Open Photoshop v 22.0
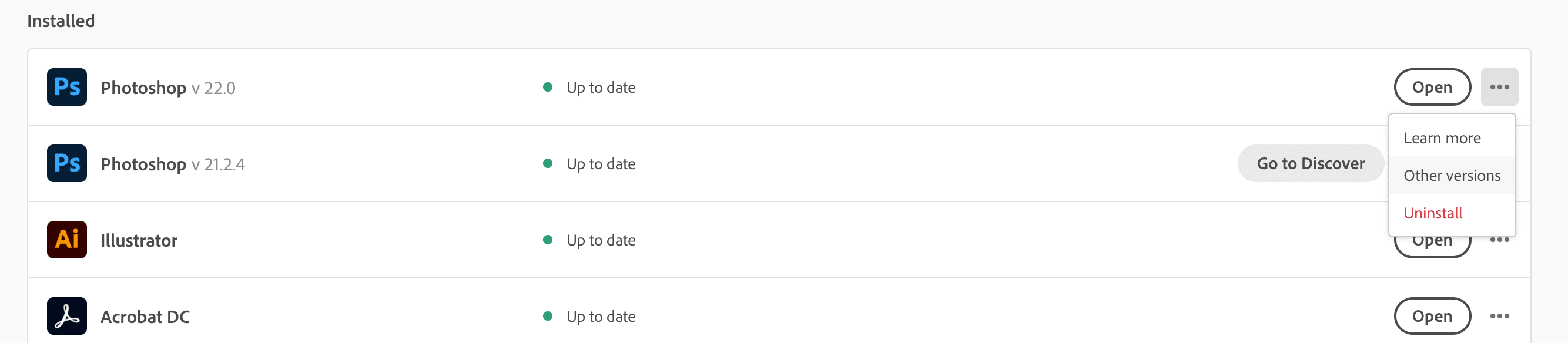 1432,87
